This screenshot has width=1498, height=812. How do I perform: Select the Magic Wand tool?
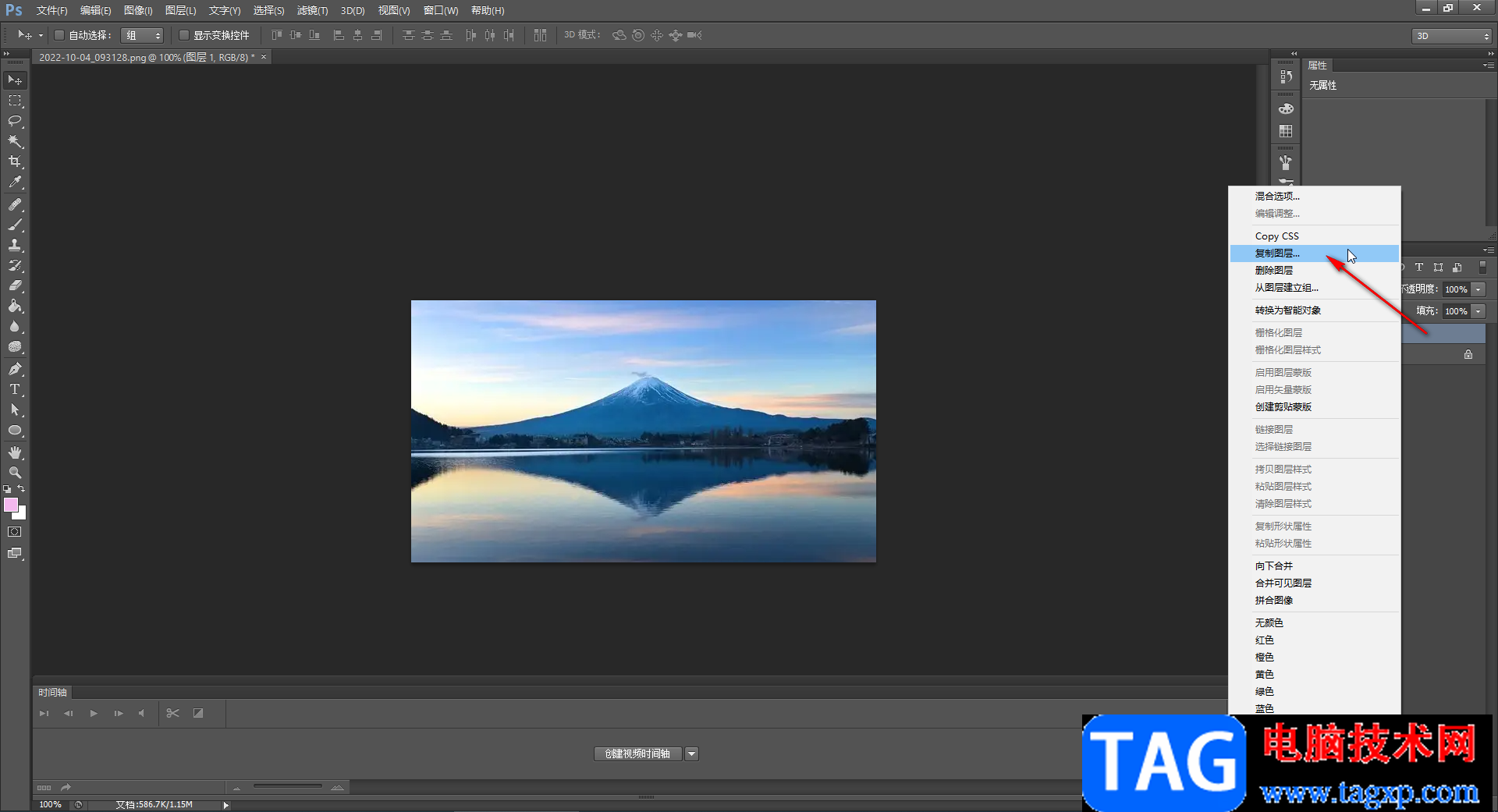pyautogui.click(x=15, y=141)
